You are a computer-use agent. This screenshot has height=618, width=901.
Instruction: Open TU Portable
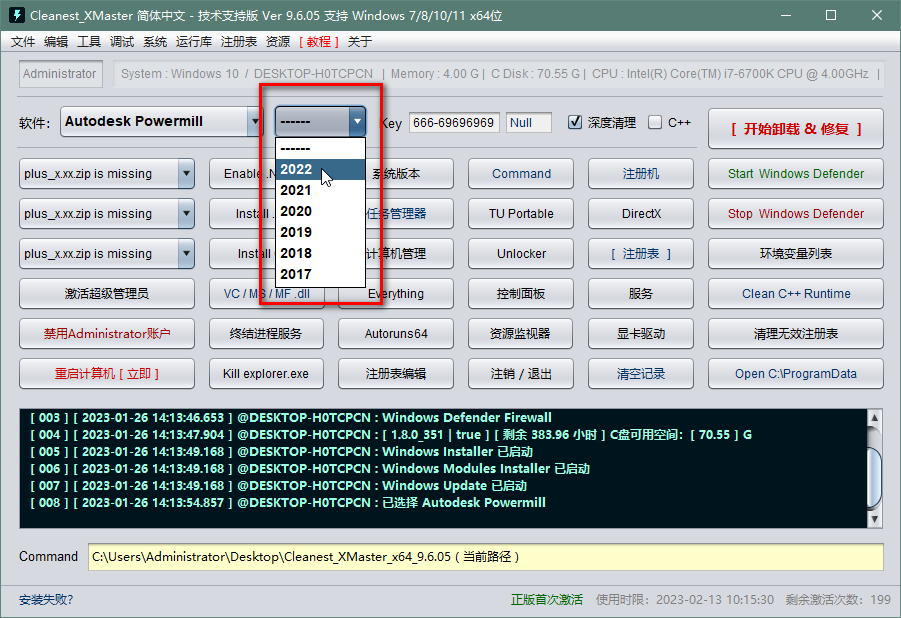521,213
